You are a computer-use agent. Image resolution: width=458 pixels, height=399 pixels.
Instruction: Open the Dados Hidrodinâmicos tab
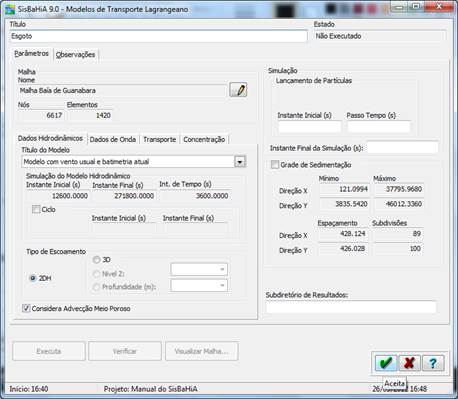click(x=50, y=138)
